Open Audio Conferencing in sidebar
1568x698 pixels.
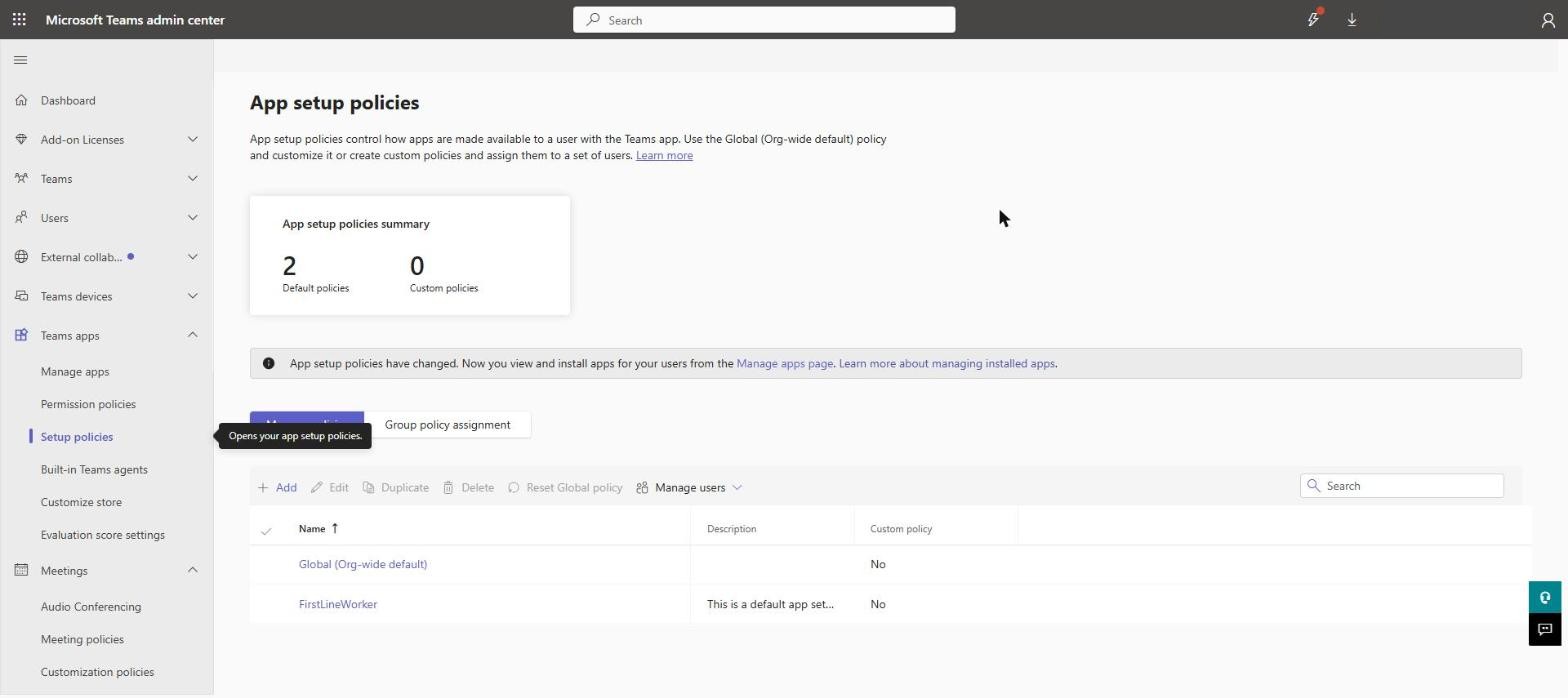91,607
